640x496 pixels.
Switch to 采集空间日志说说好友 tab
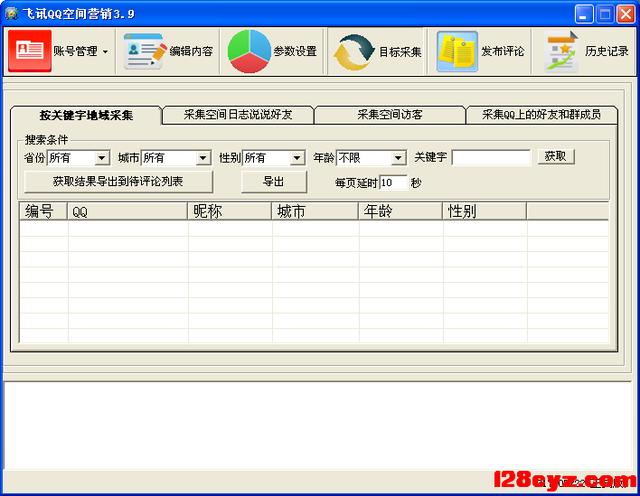point(238,115)
